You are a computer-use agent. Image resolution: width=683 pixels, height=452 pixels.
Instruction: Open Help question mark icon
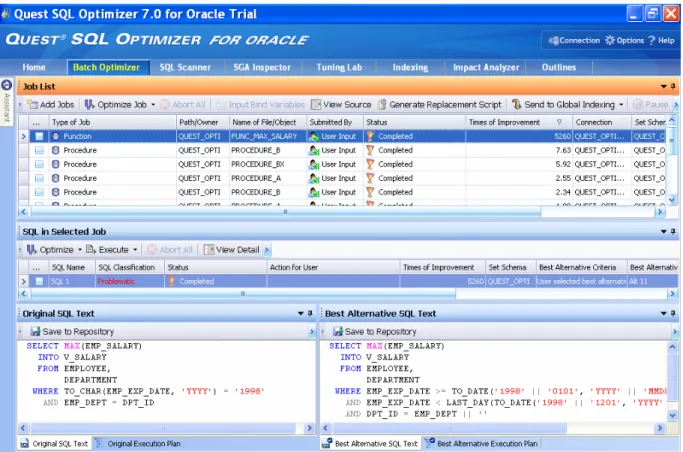coord(652,40)
